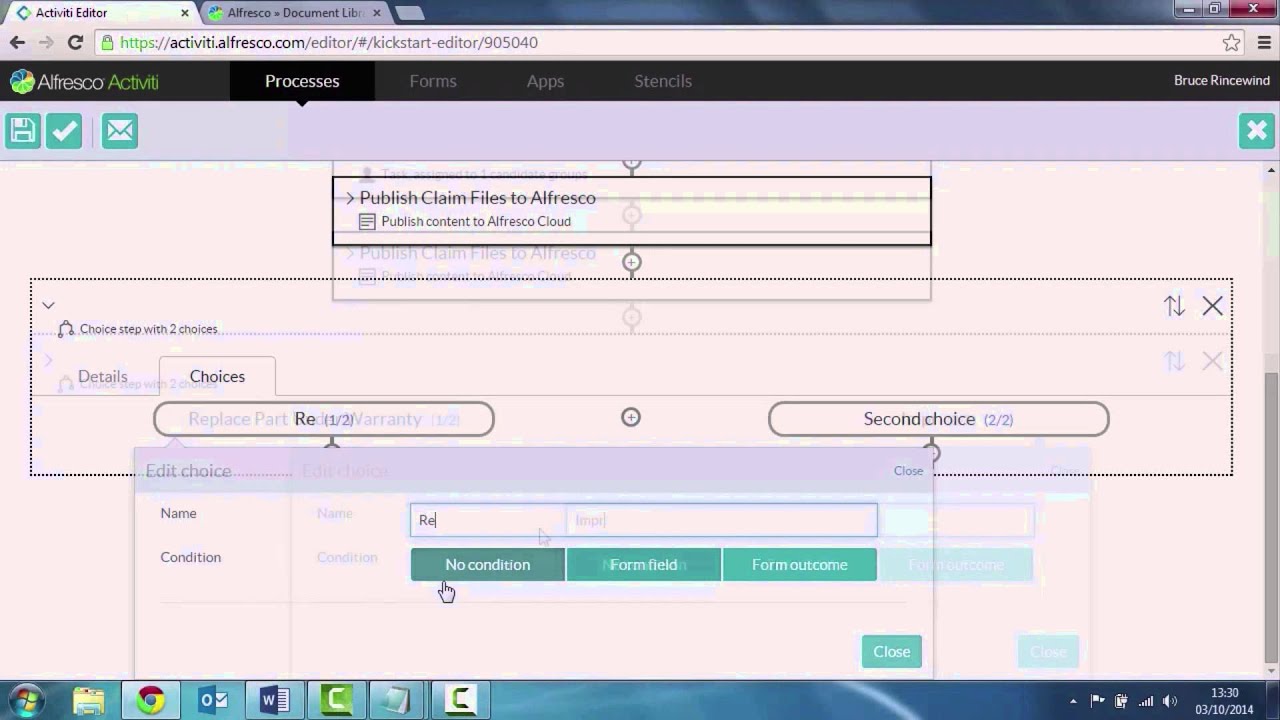The width and height of the screenshot is (1280, 720).
Task: Click the HTTPS padlock icon in address bar
Action: point(107,43)
